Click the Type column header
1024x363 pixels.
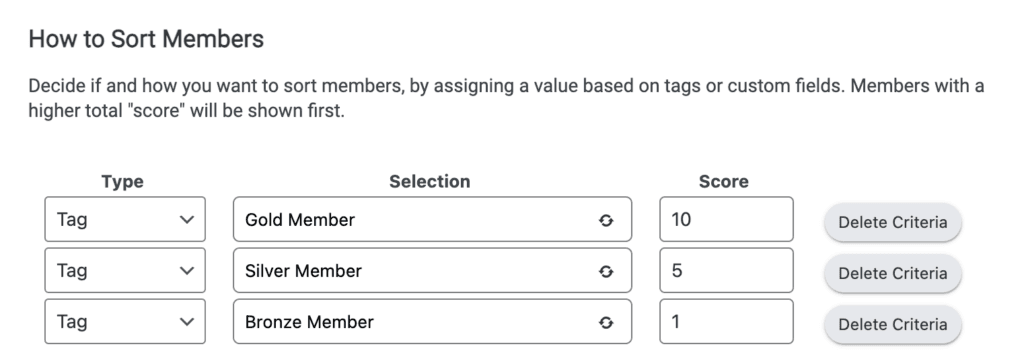[x=122, y=182]
